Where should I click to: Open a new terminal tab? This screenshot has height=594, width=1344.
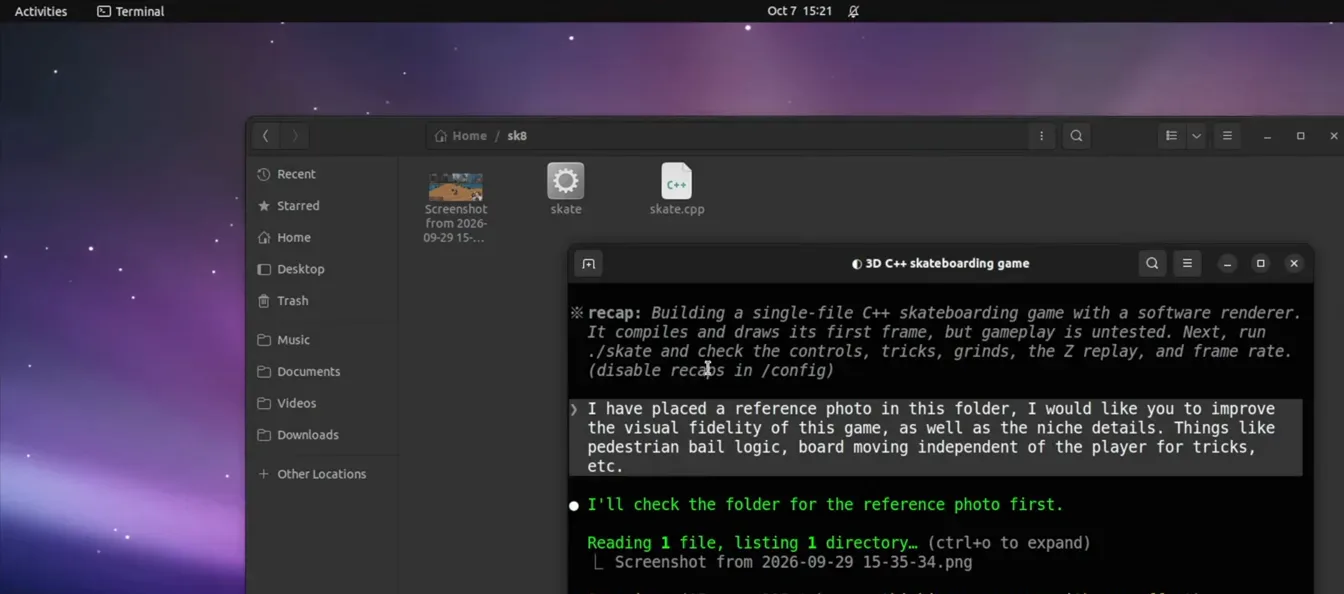pos(588,264)
